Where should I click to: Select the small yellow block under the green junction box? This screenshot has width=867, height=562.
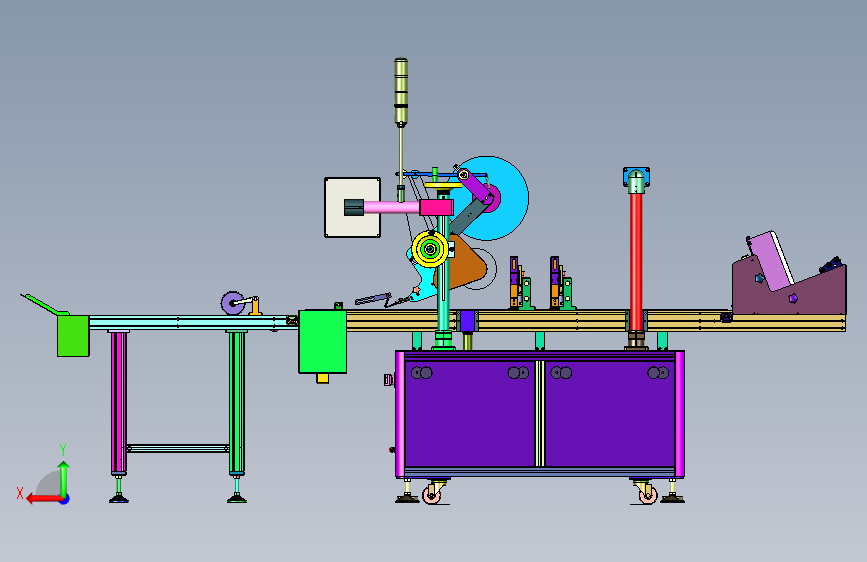pyautogui.click(x=322, y=378)
